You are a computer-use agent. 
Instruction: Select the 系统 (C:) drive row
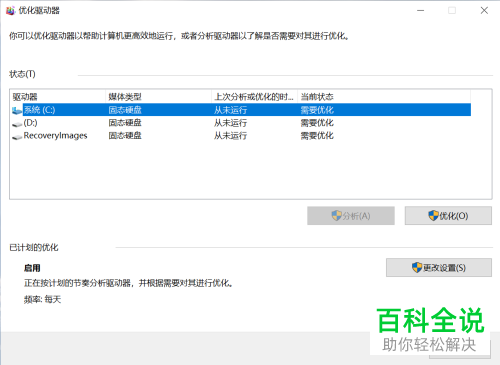[241, 110]
